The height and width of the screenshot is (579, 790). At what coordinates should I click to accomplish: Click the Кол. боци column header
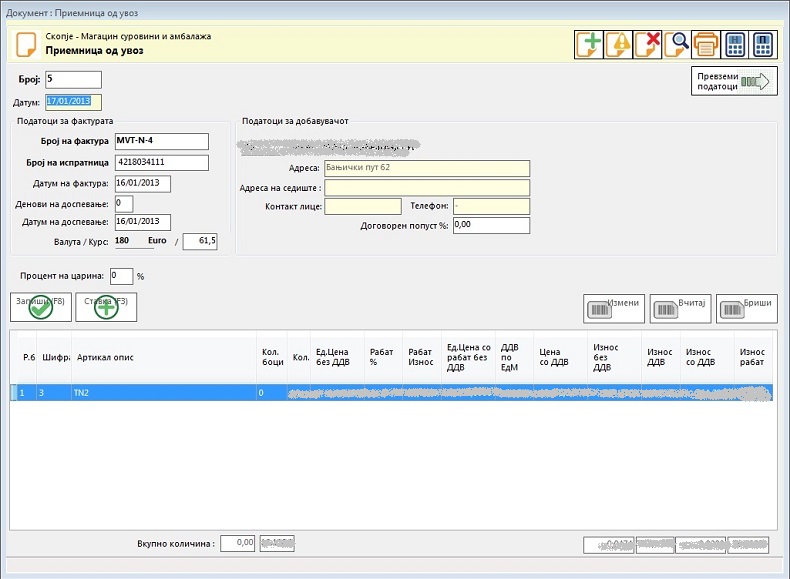273,357
